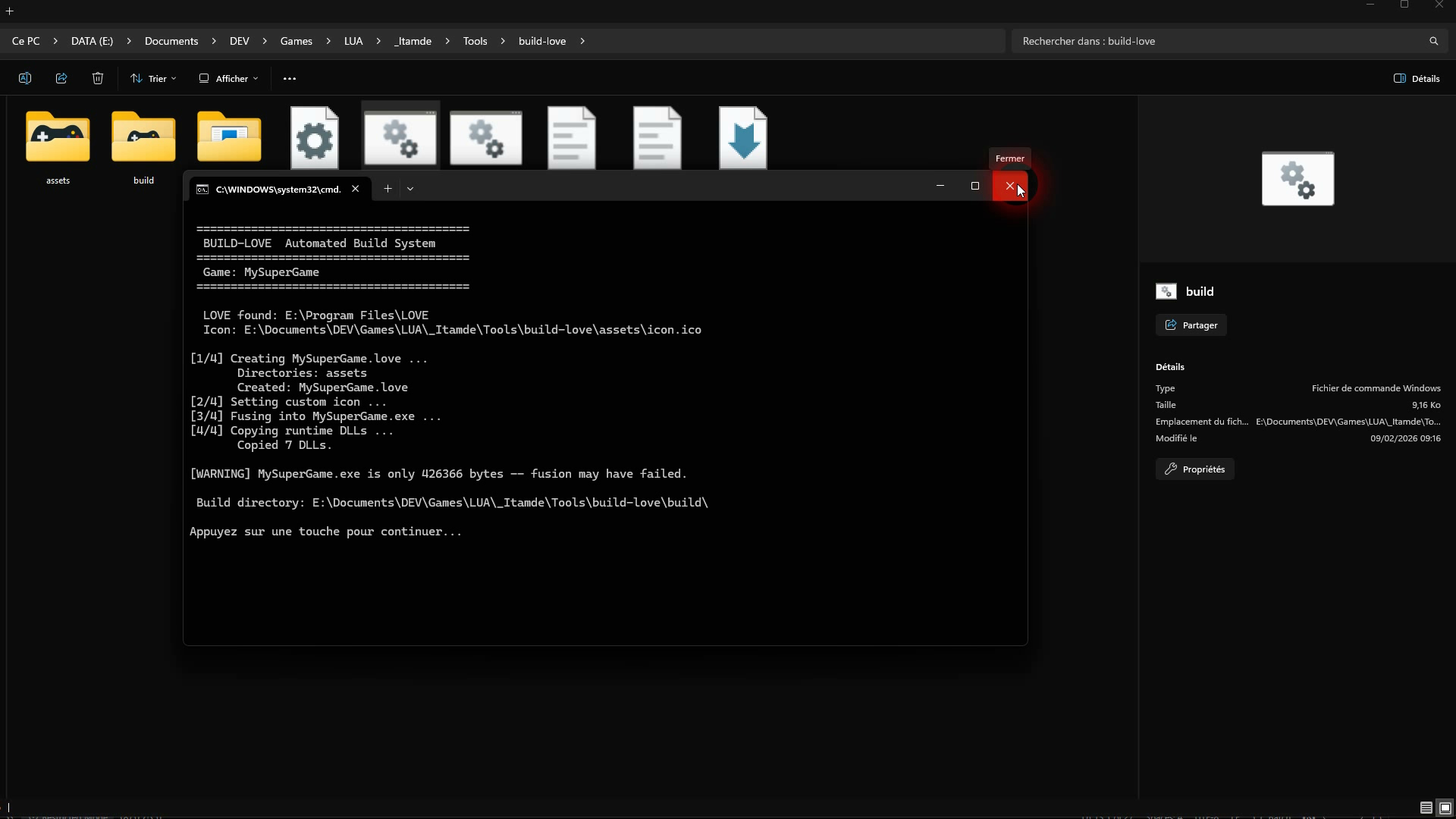Click the Partager button in details pane
The image size is (1456, 819).
[1191, 325]
